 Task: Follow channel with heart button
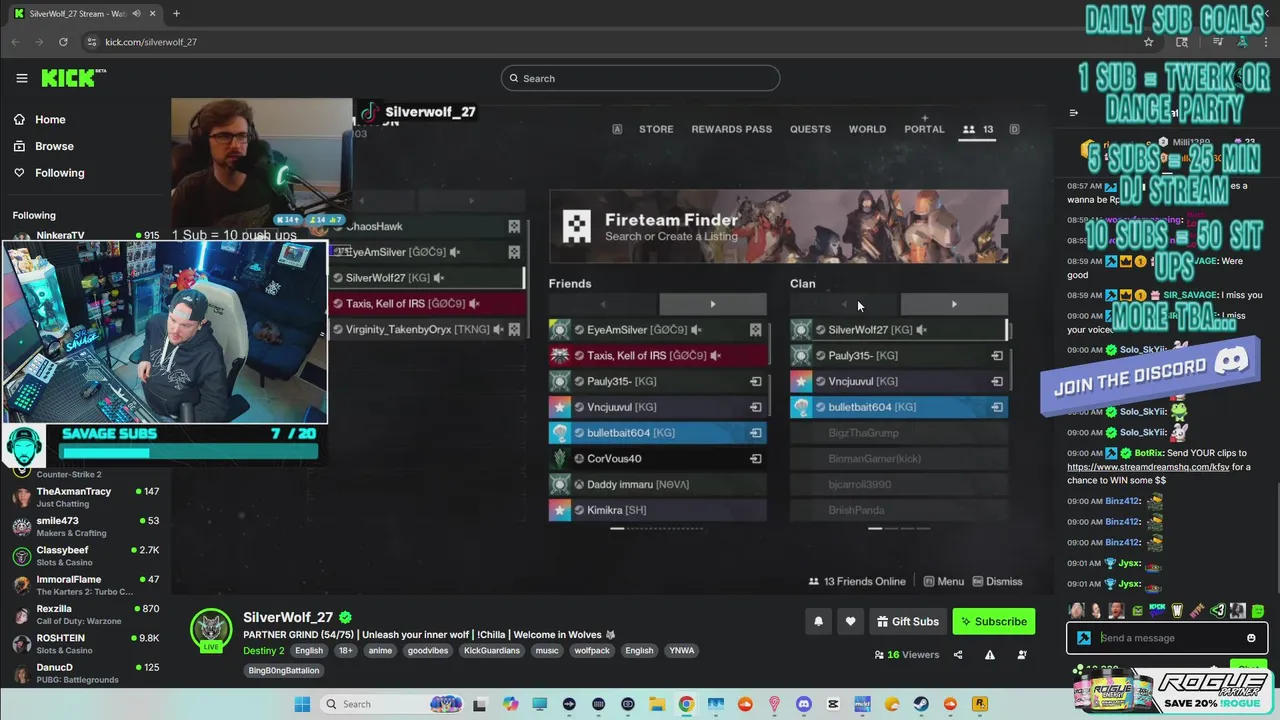[850, 621]
